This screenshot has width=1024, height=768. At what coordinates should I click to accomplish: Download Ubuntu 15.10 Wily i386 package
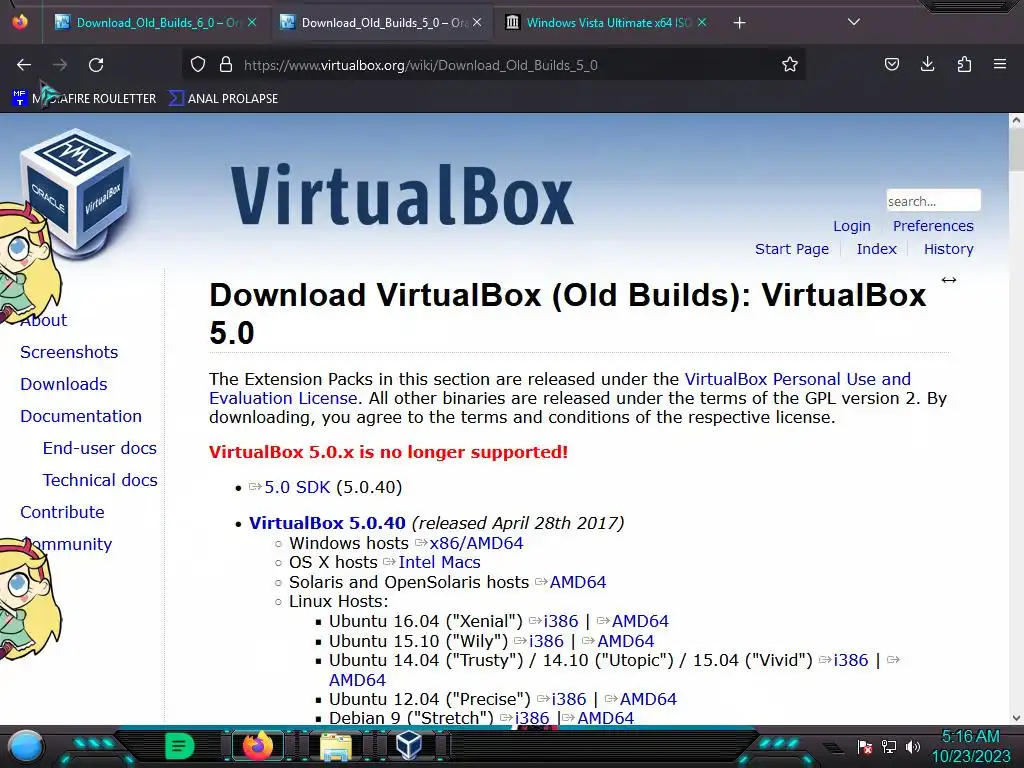546,641
